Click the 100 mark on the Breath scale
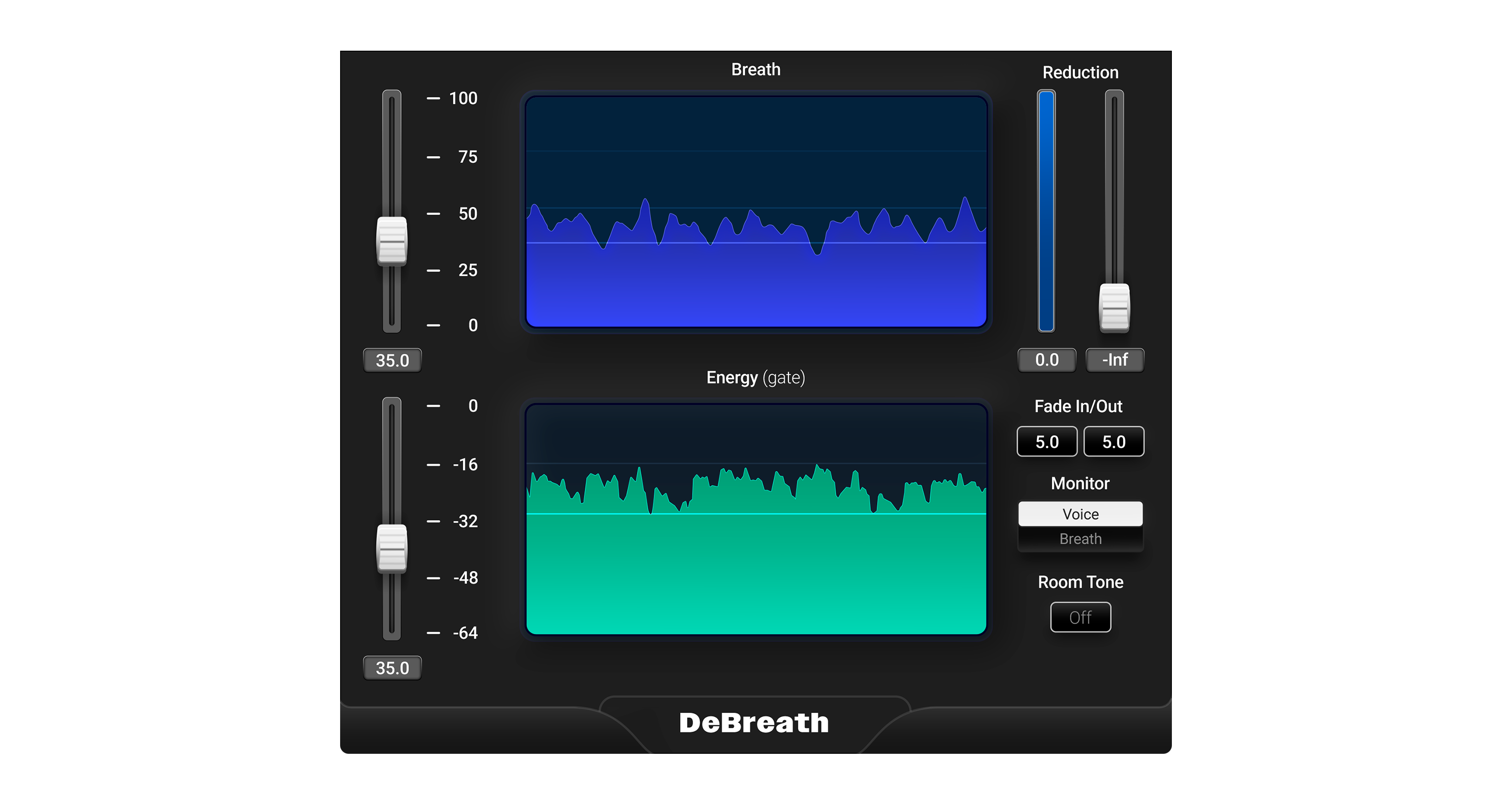Screen dimensions: 1512x804 click(x=463, y=98)
